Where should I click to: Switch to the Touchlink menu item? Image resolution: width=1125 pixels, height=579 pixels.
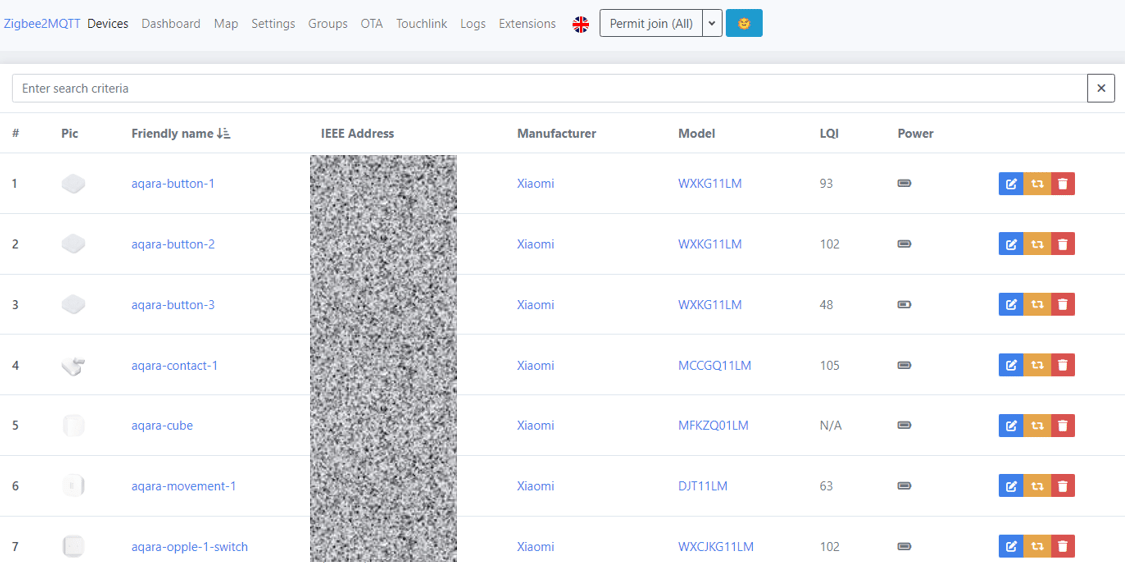coord(421,24)
